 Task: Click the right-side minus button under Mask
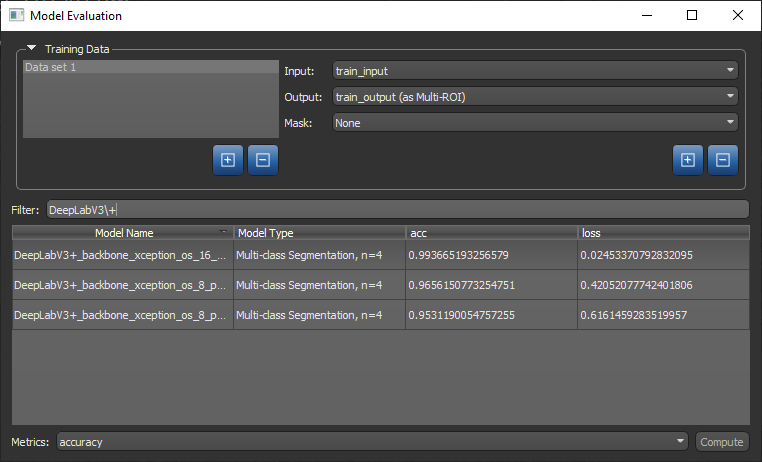pyautogui.click(x=723, y=160)
